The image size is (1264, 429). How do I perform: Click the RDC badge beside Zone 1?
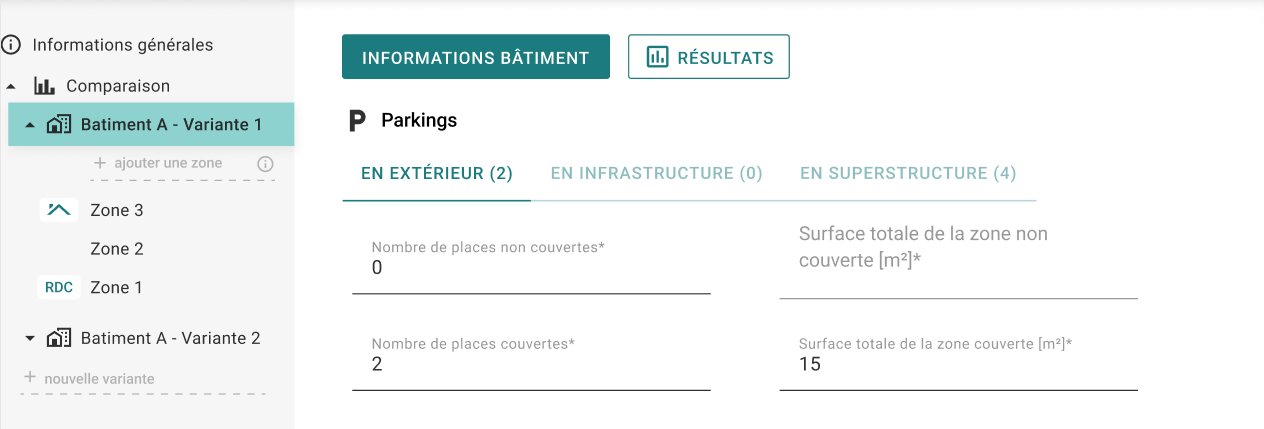point(59,287)
